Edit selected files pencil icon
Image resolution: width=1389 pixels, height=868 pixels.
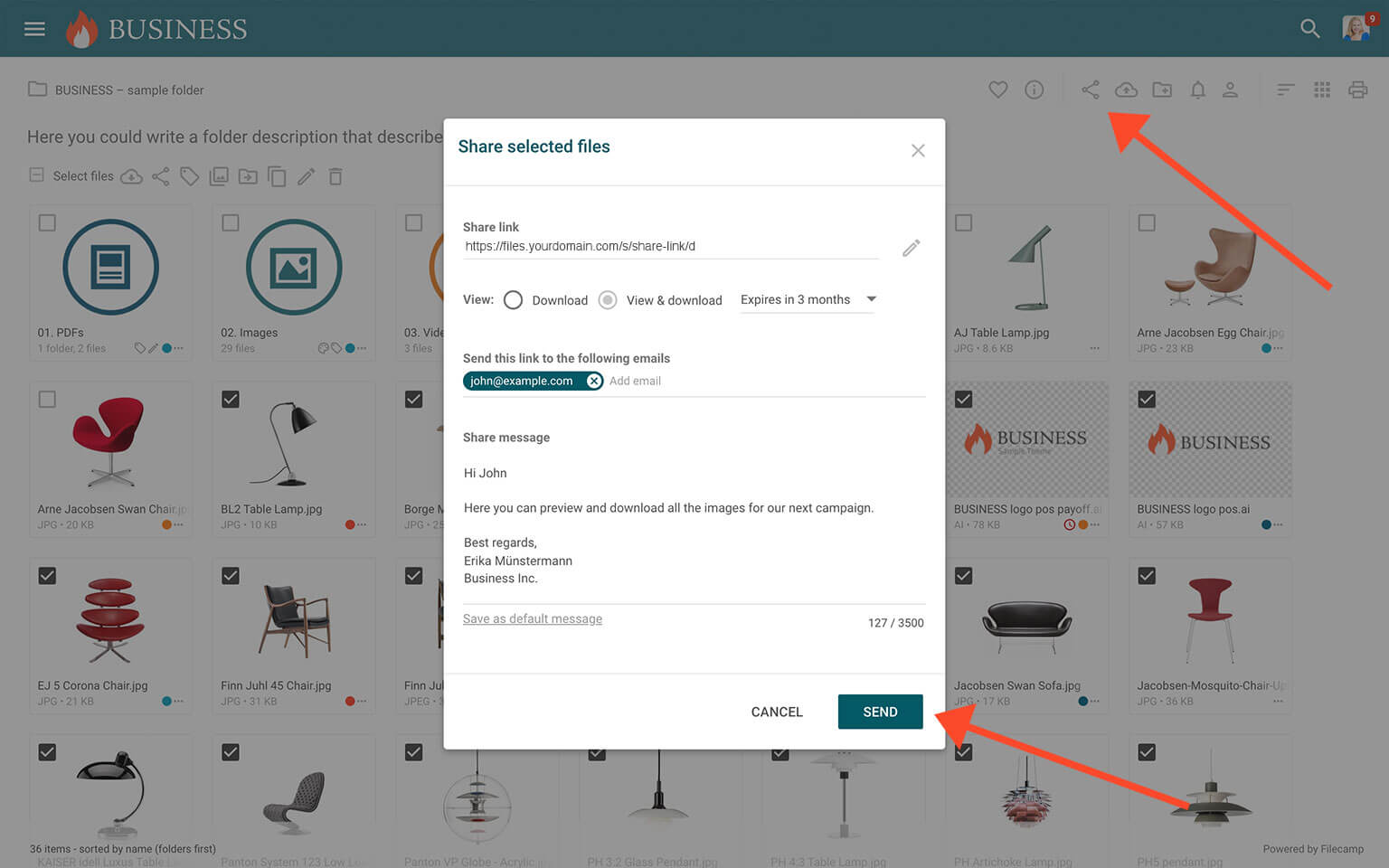tap(307, 176)
